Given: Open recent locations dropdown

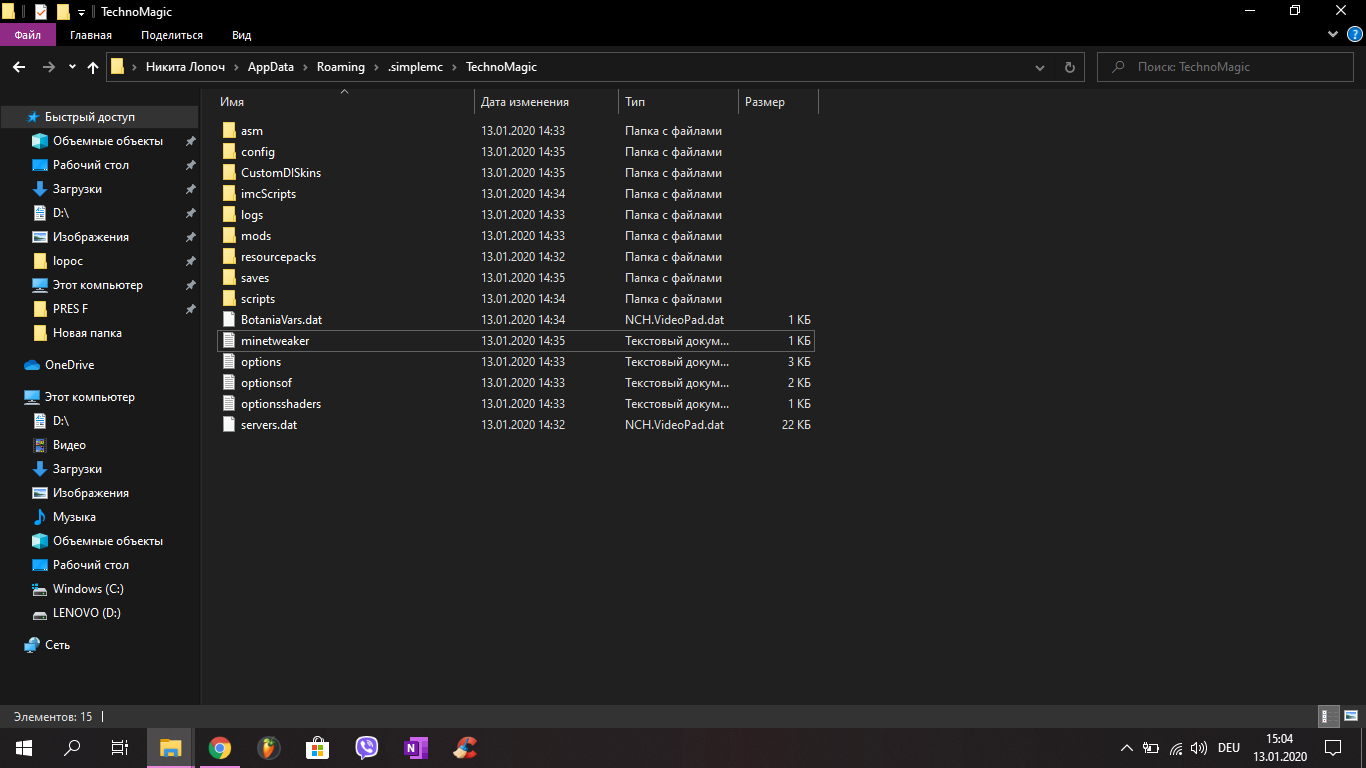Looking at the screenshot, I should 72,67.
